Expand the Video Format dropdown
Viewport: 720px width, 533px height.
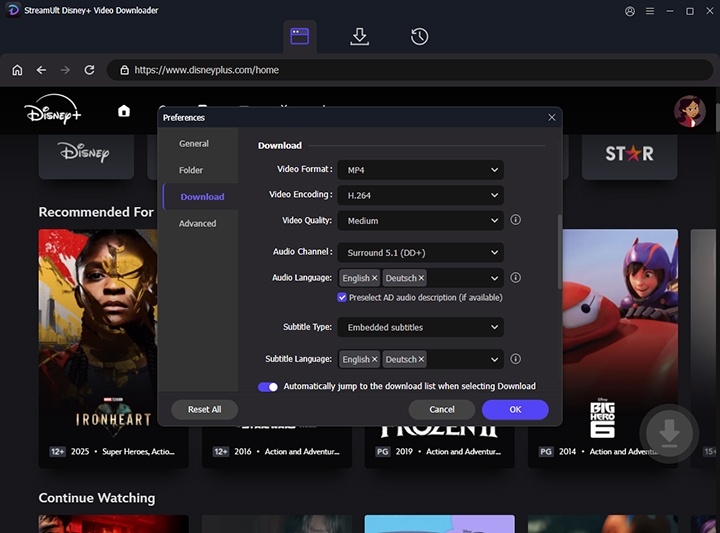(419, 170)
